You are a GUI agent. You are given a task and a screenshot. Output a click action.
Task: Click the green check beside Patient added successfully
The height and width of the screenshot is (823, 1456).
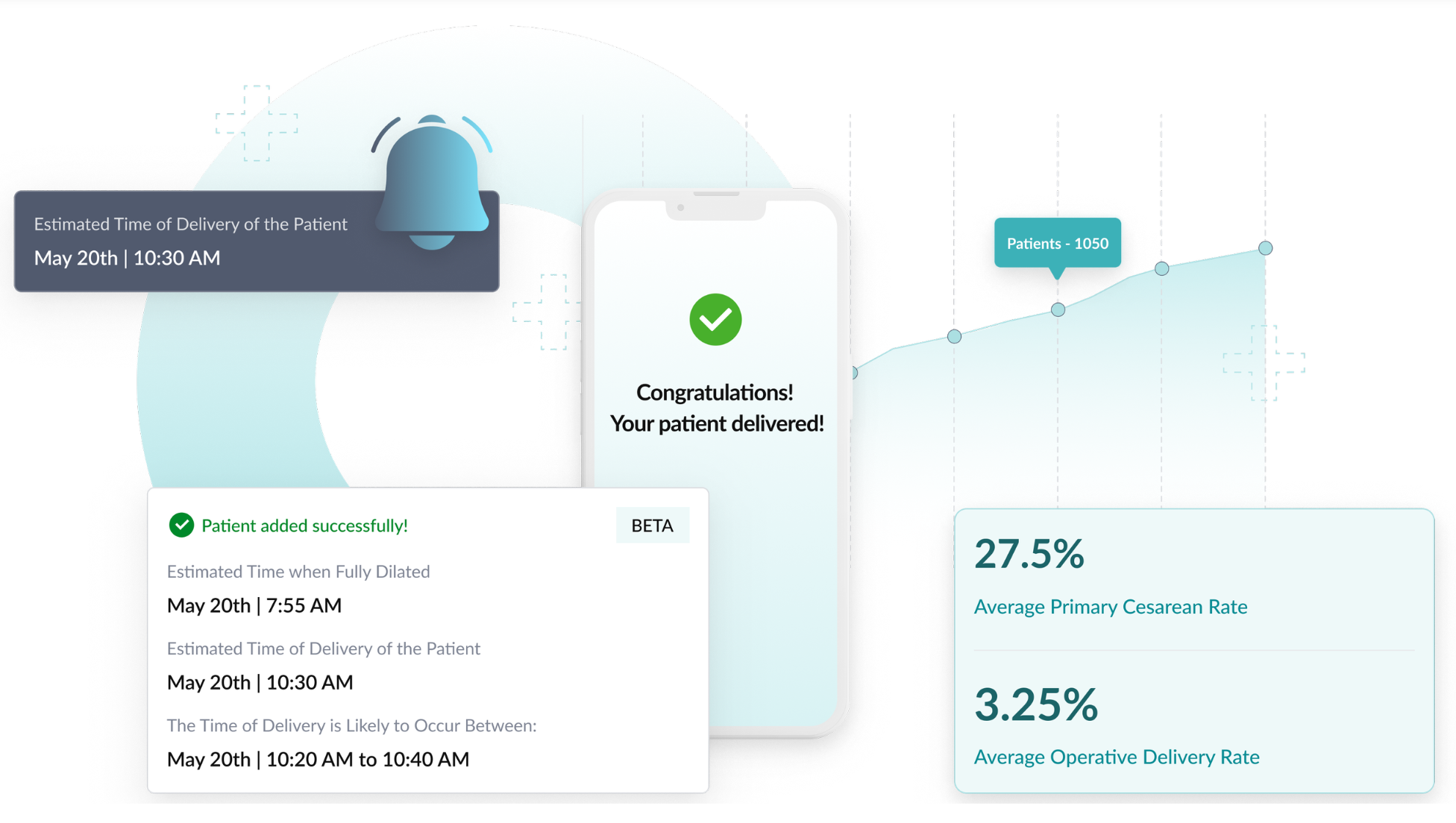(x=181, y=526)
